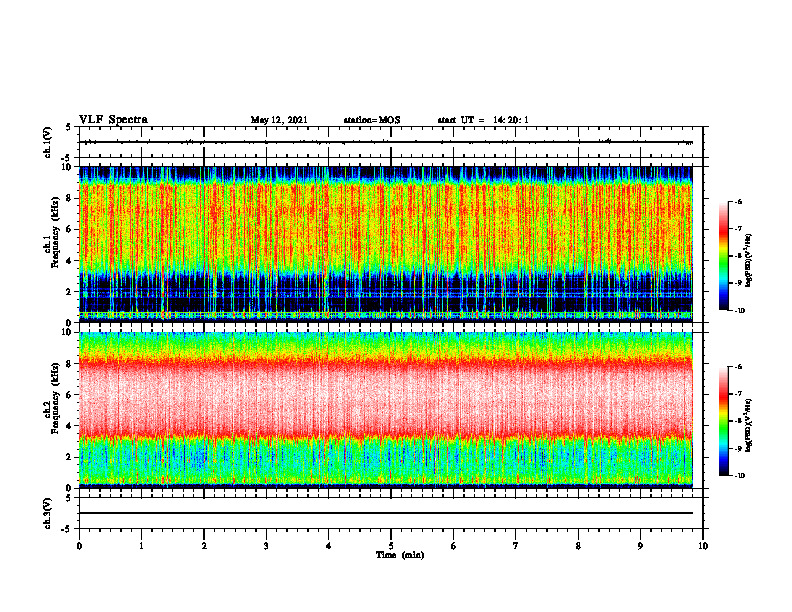The image size is (792, 612).
Task: Click the "-10" tick on ch.1 color bar
Action: [x=739, y=311]
